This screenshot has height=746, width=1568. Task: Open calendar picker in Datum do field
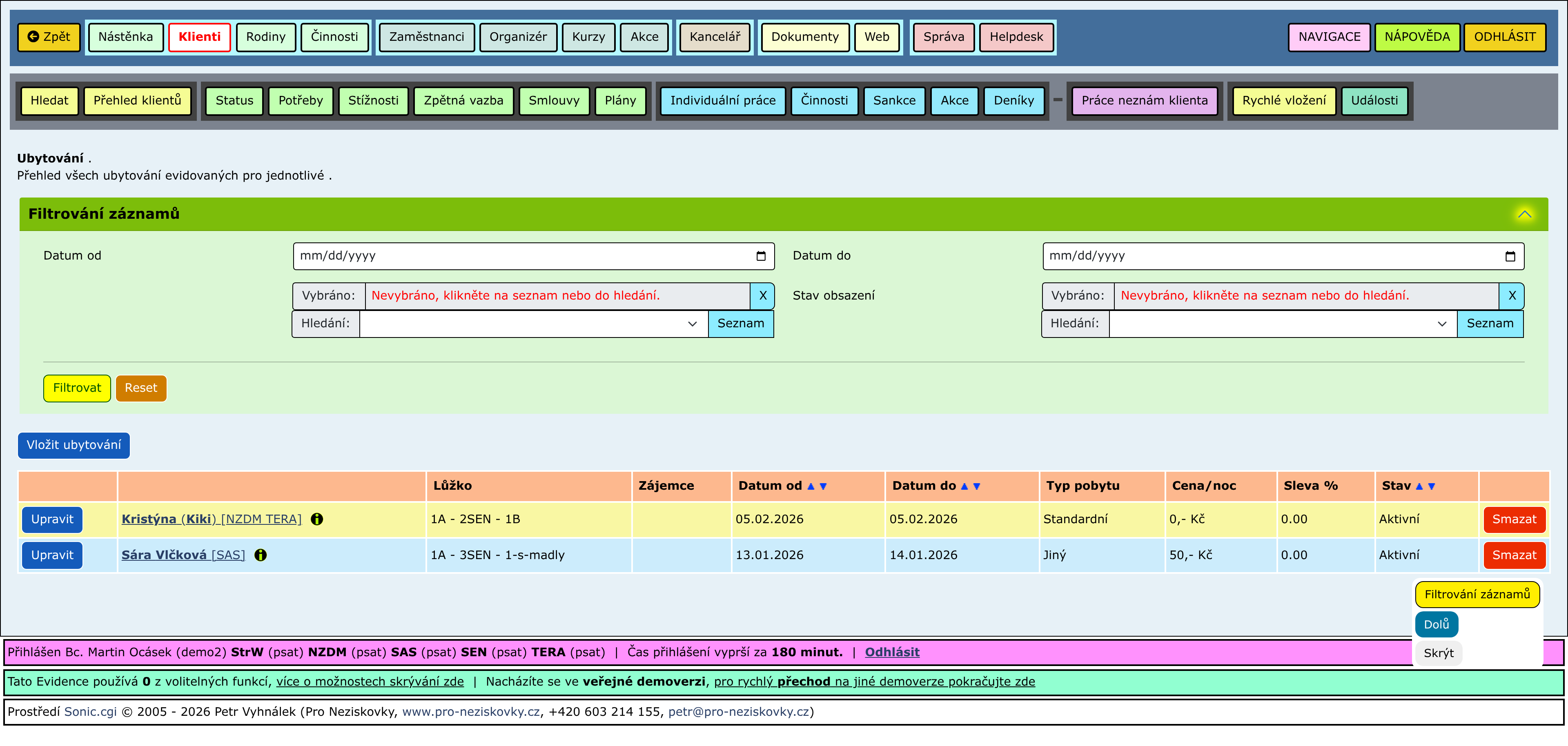click(1510, 256)
